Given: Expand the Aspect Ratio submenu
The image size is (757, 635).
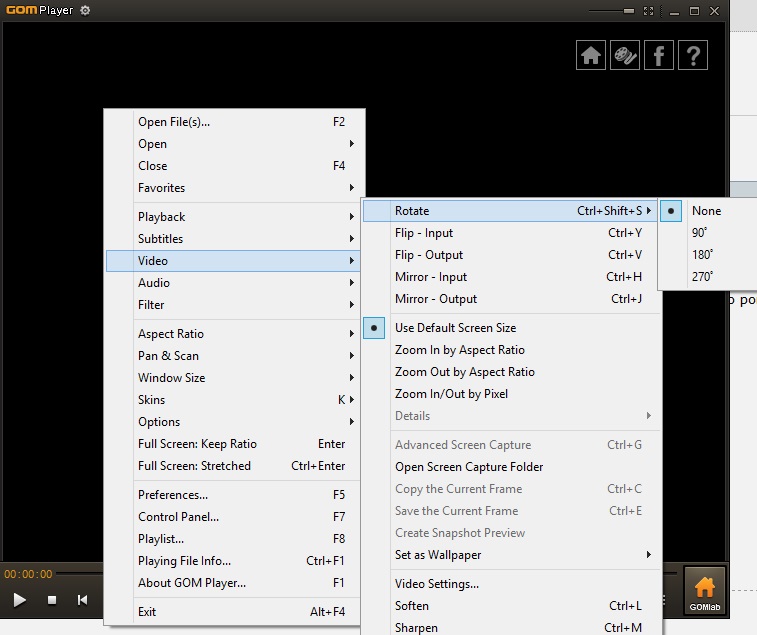Looking at the screenshot, I should click(233, 334).
